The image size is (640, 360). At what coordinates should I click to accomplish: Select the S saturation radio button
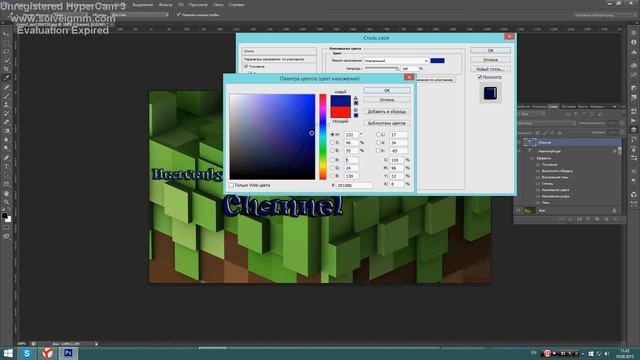point(333,142)
